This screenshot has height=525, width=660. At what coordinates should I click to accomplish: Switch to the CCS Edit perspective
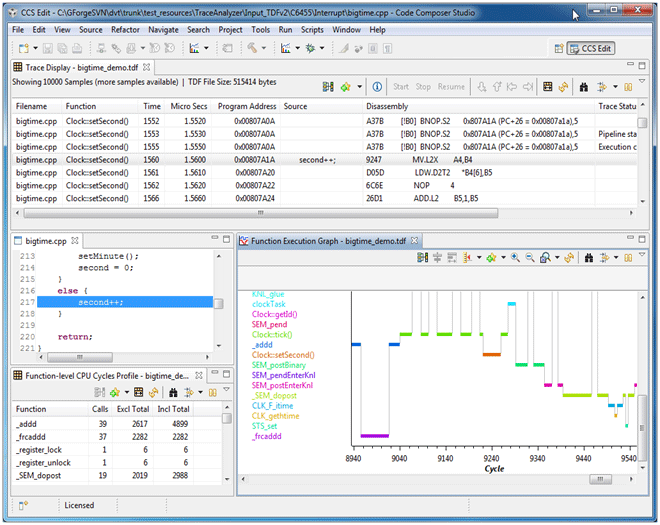pos(591,48)
